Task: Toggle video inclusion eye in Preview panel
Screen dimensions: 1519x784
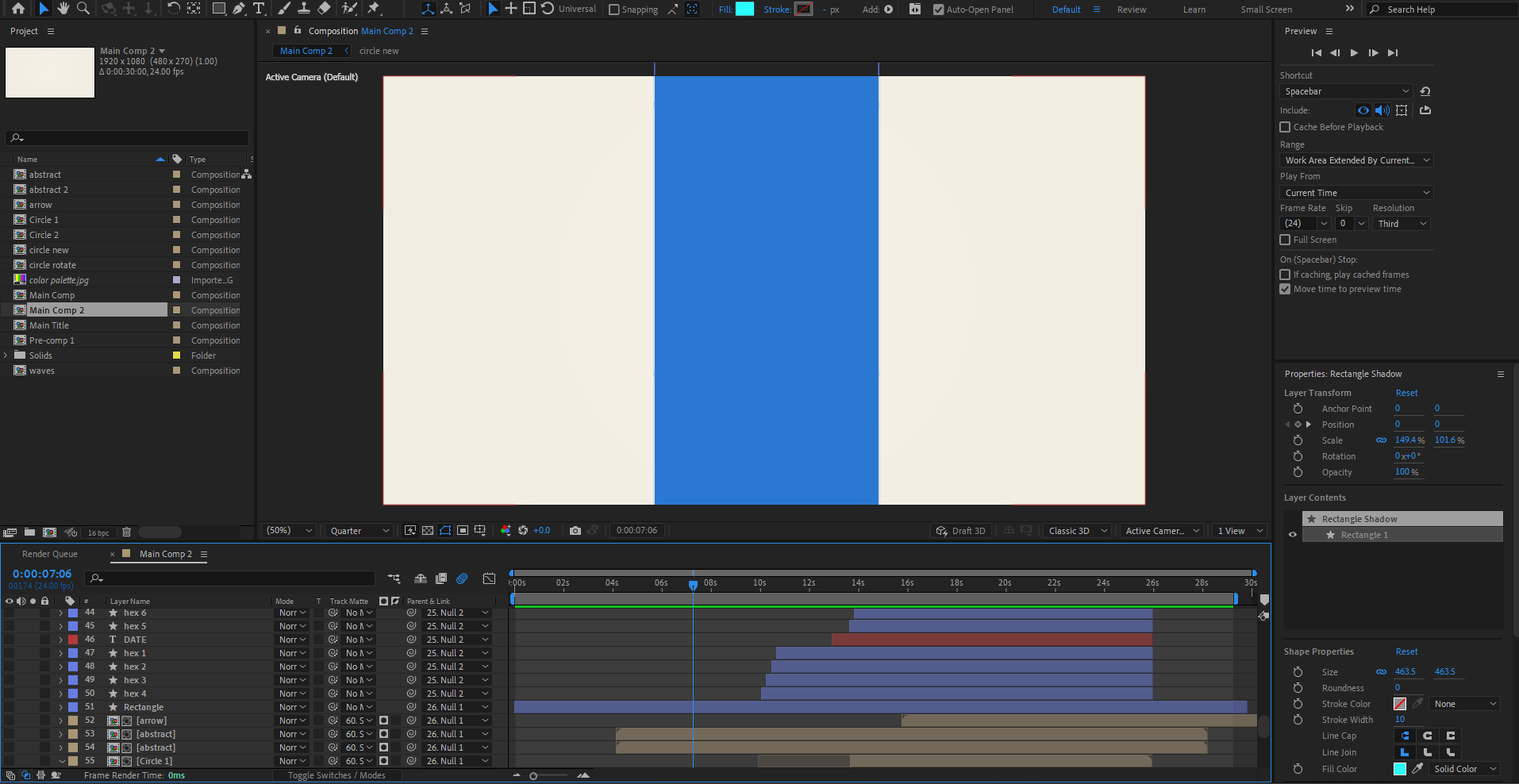Action: (x=1363, y=110)
